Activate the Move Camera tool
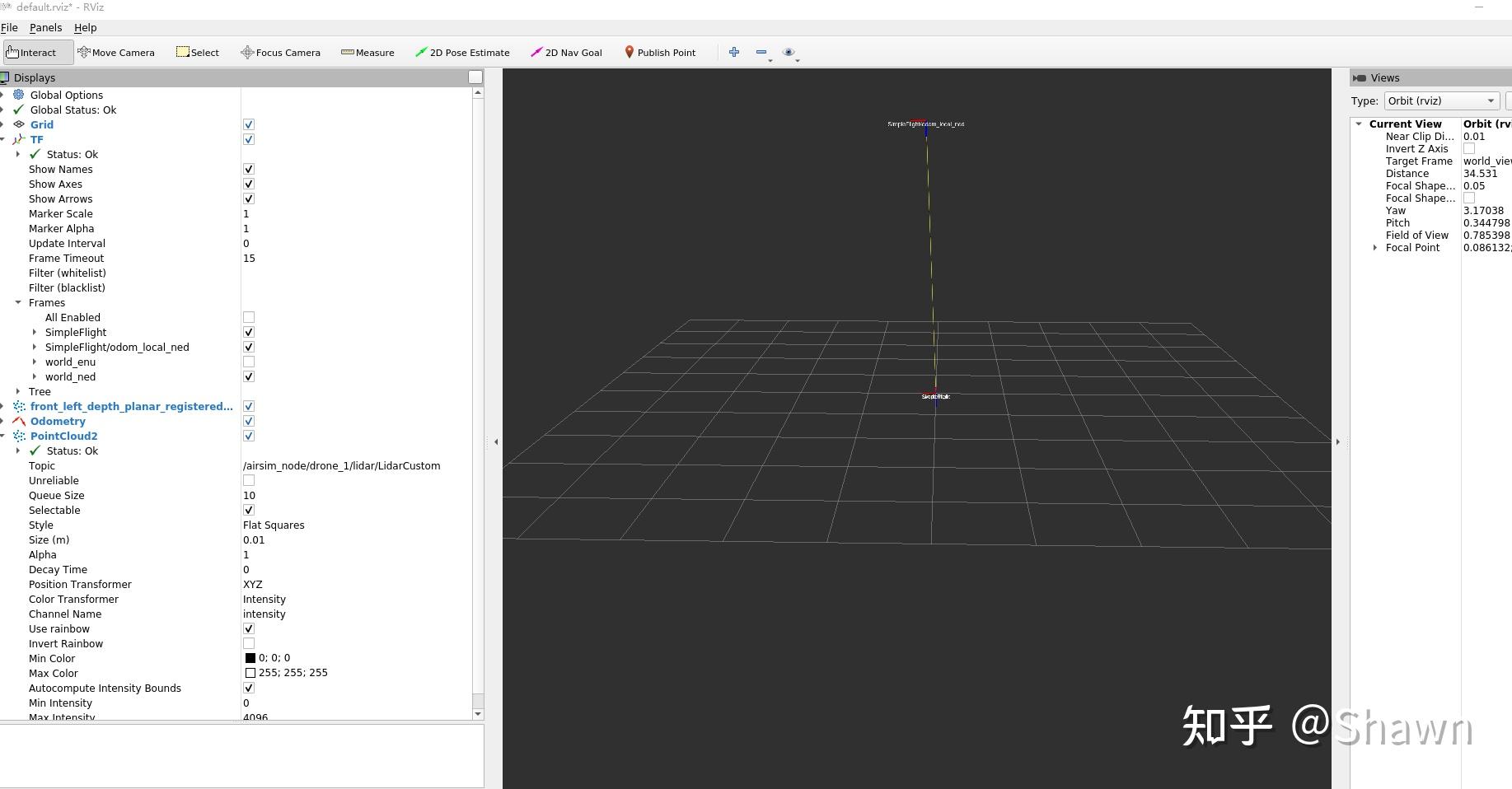 (116, 53)
